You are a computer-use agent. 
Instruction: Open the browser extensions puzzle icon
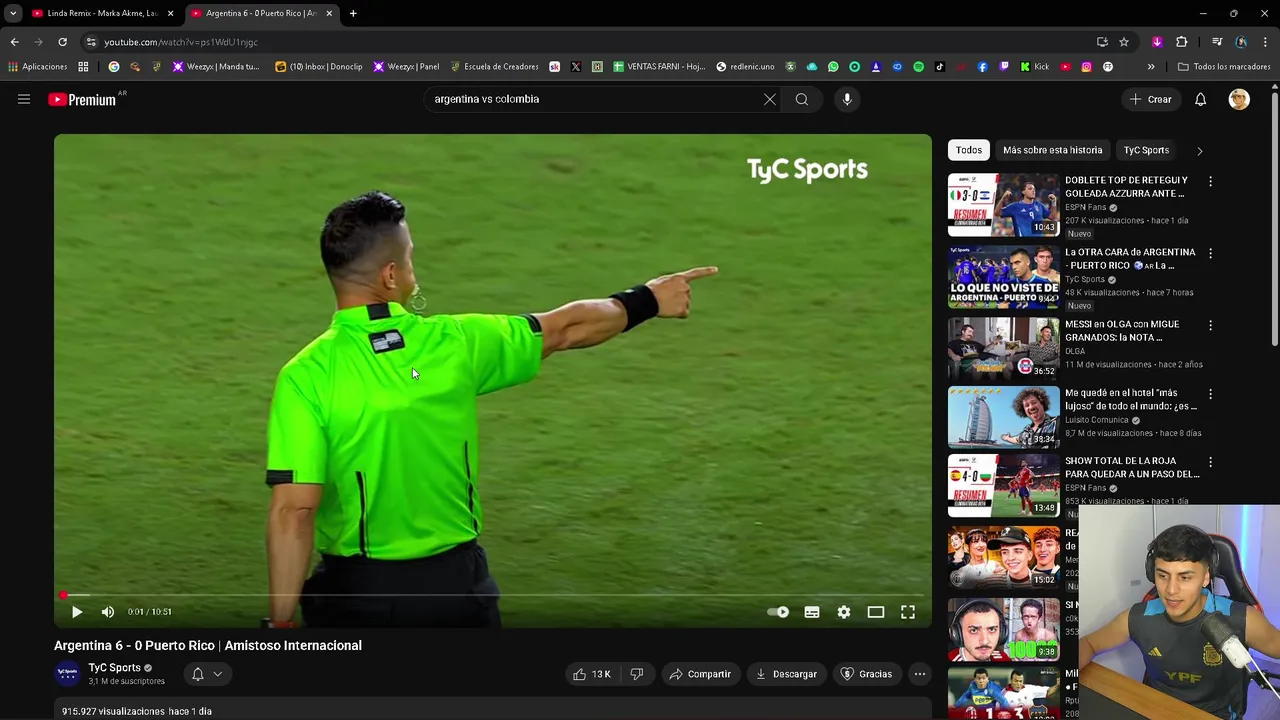click(x=1182, y=42)
